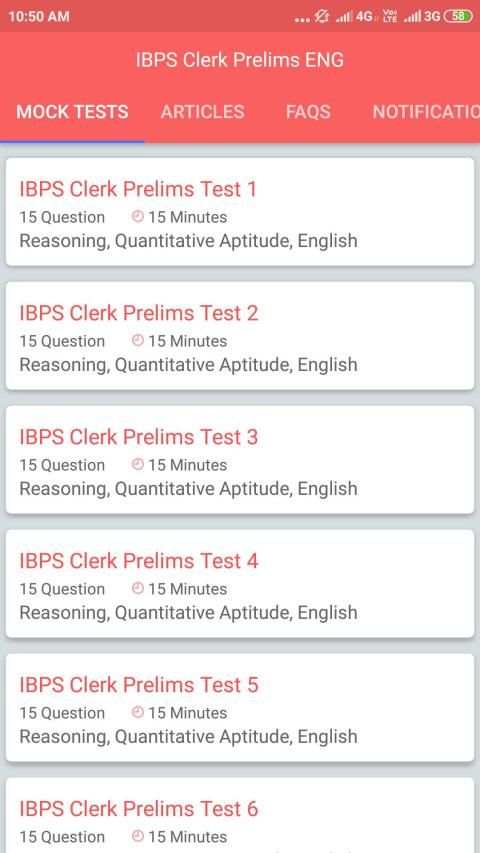Screen dimensions: 480x853
Task: Tap the battery indicator in status bar
Action: coord(458,16)
